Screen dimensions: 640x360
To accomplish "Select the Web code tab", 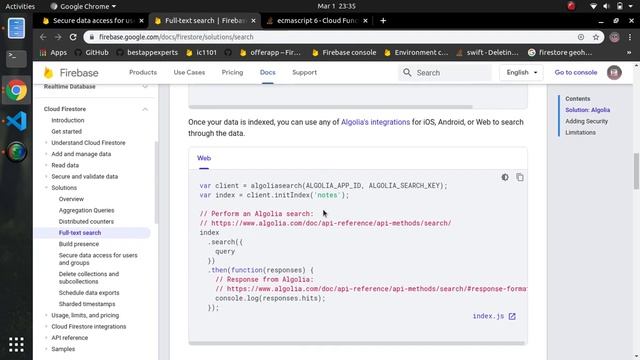I will (204, 158).
